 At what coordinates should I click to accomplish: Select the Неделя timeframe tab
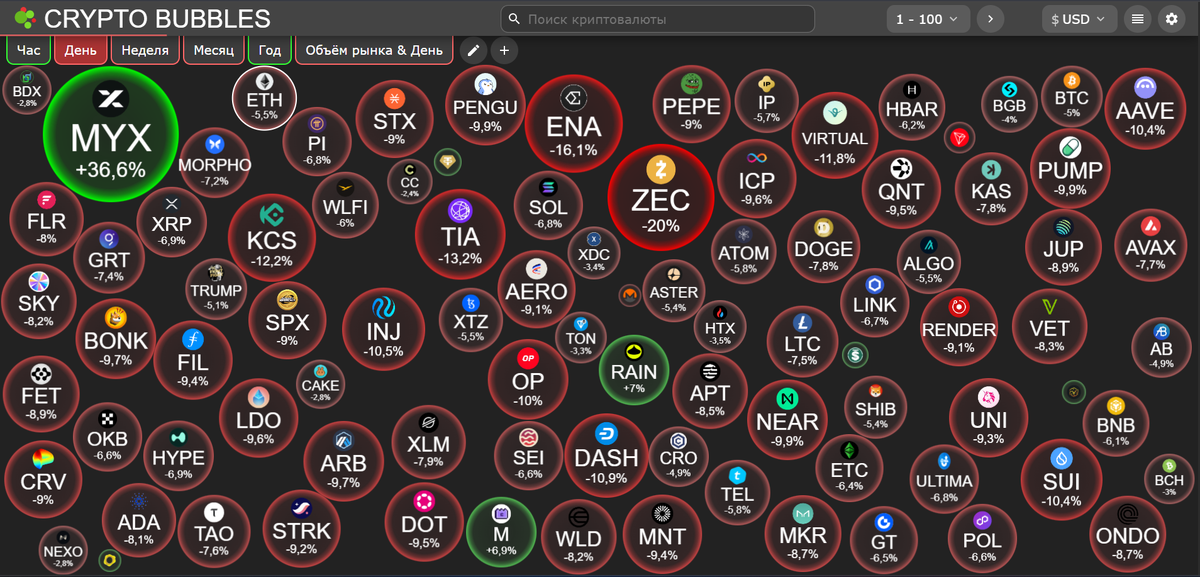pos(145,50)
